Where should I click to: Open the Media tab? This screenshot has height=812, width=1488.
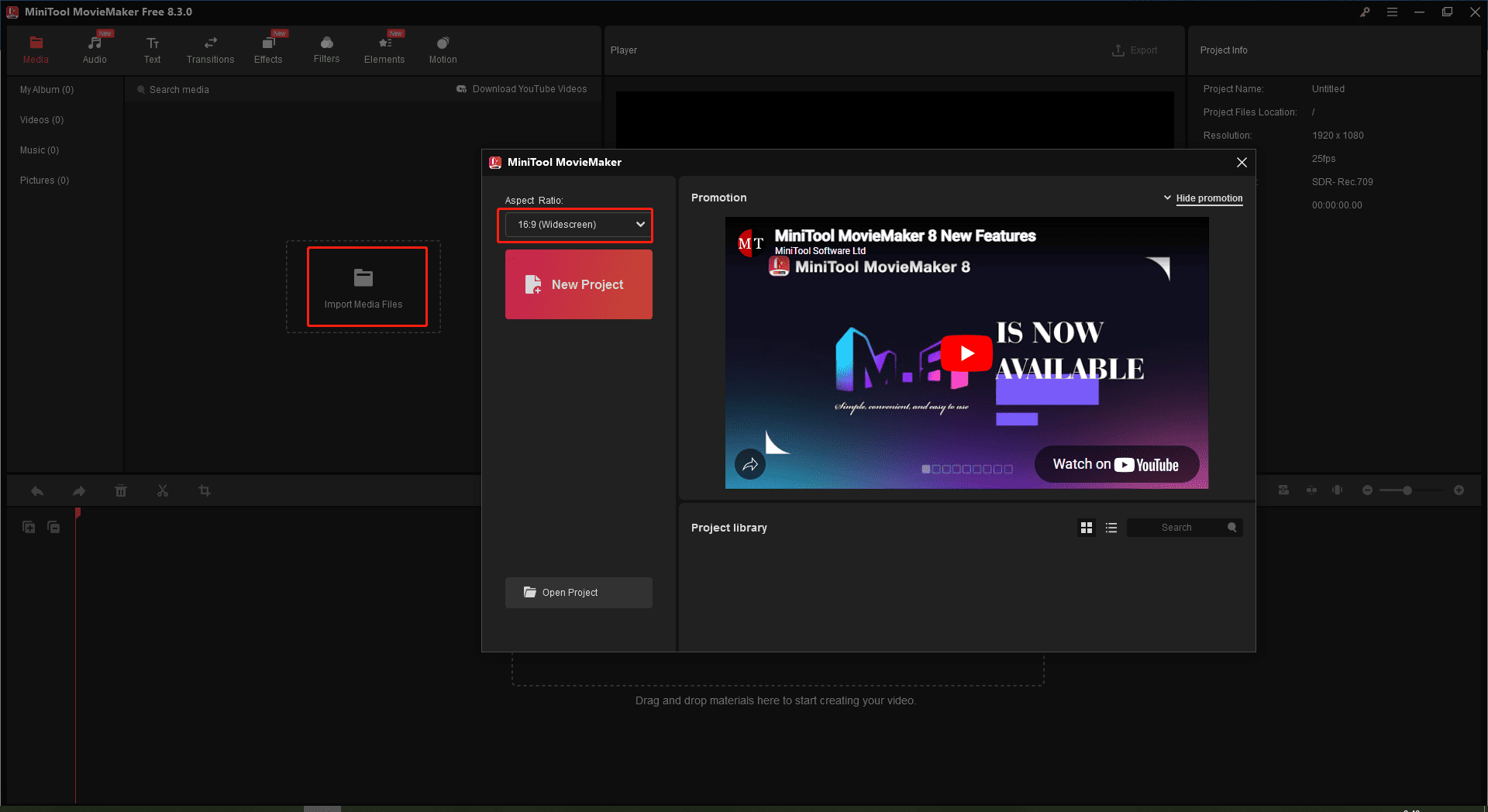pyautogui.click(x=36, y=50)
